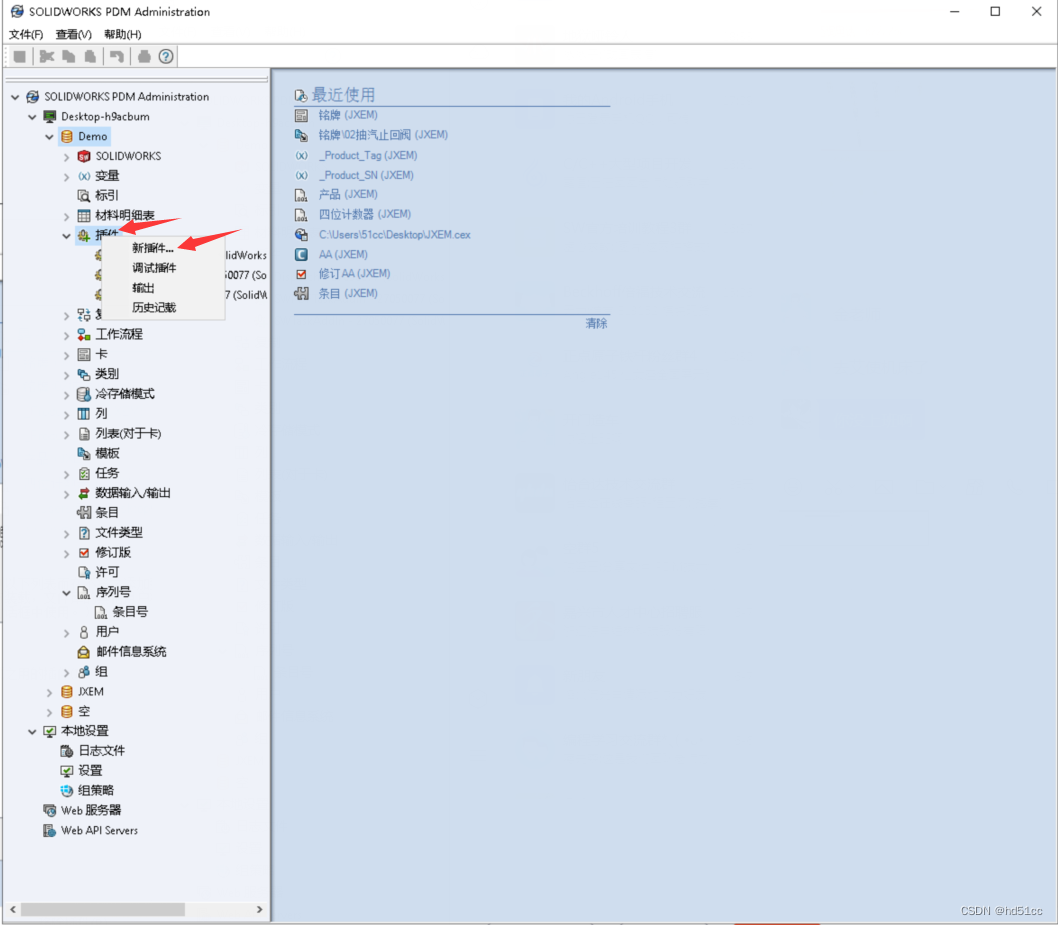This screenshot has height=925, width=1058.
Task: Expand the 工作流程 node
Action: pyautogui.click(x=66, y=335)
